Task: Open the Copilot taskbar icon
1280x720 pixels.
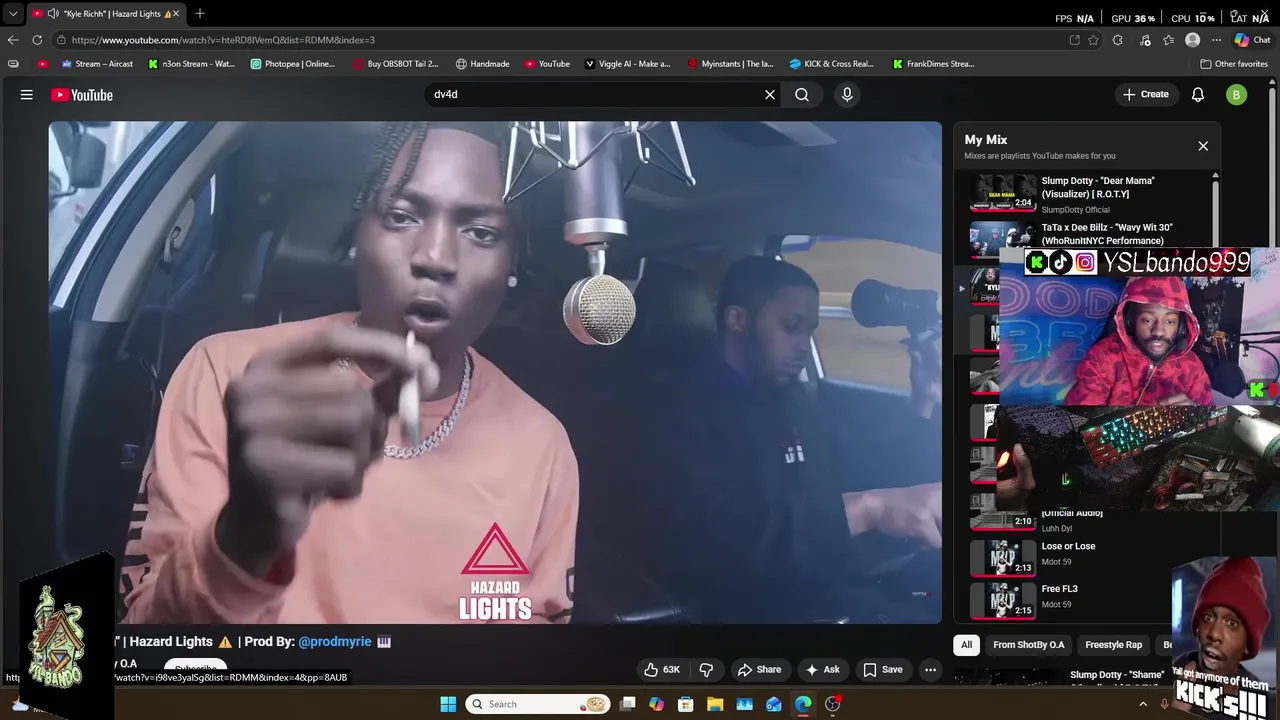Action: [656, 704]
